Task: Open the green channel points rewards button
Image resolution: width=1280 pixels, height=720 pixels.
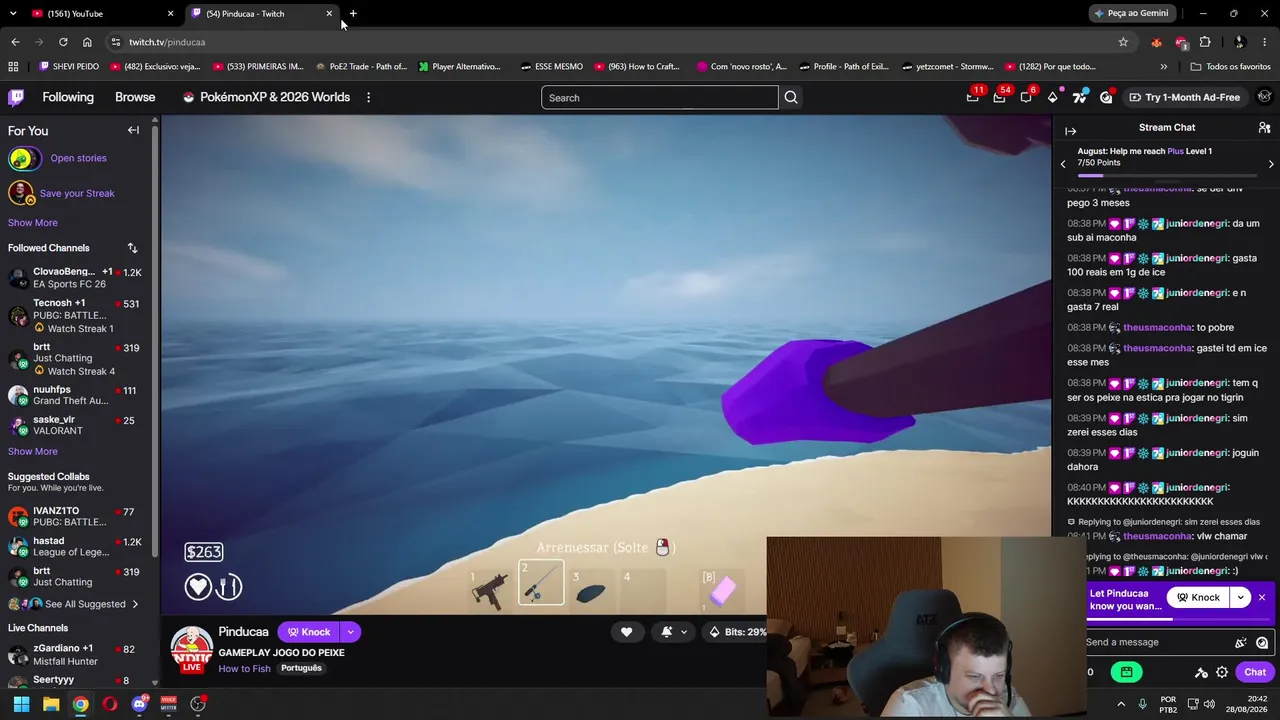Action: tap(1126, 672)
